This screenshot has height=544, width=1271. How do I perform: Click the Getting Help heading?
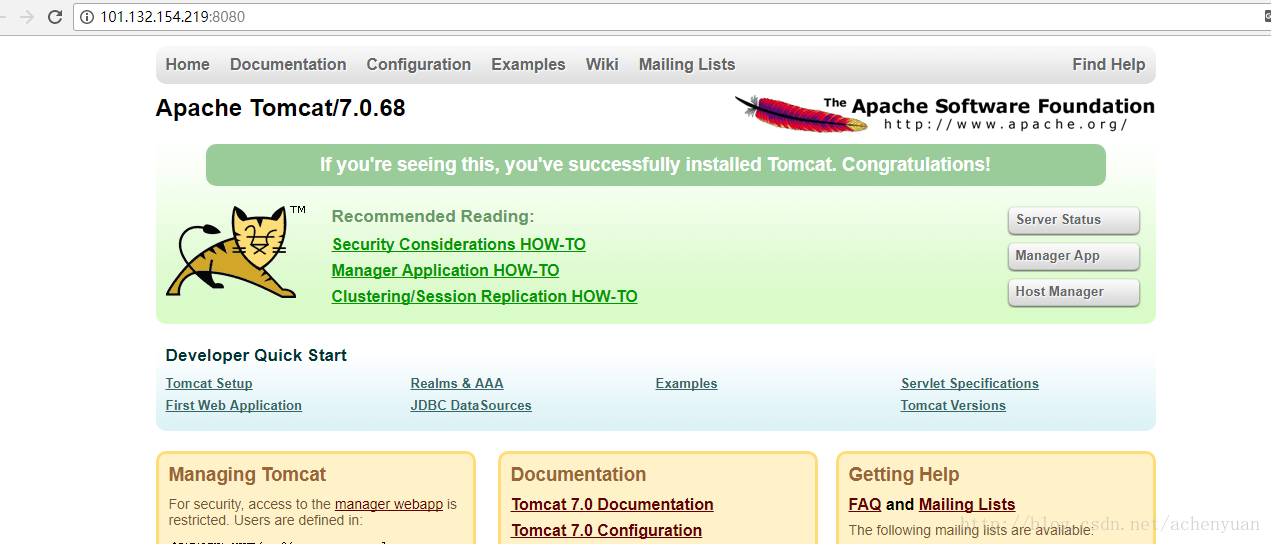[x=904, y=474]
